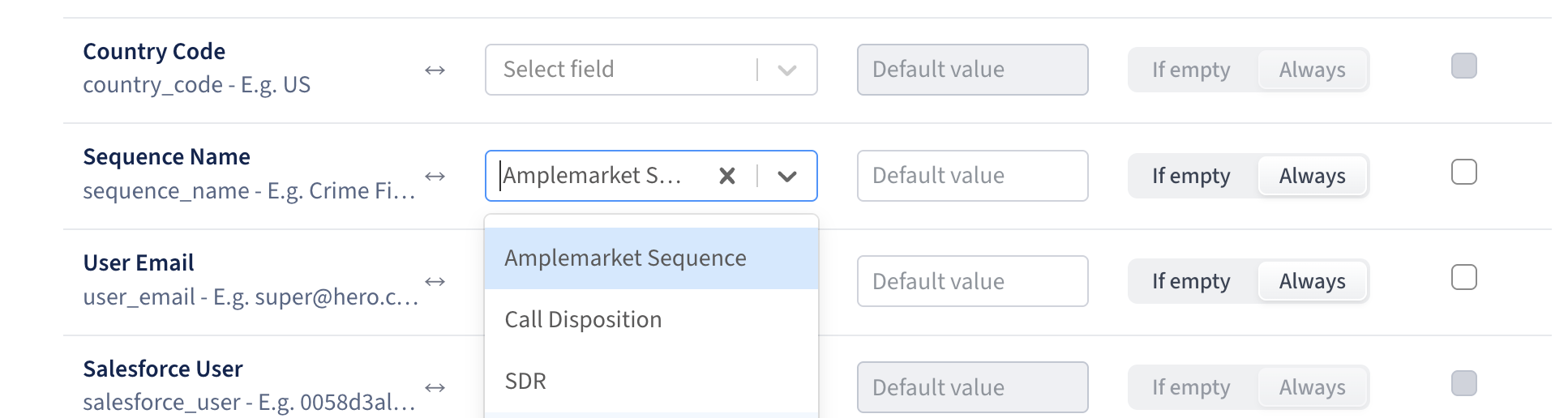Tick the checkbox in the Country Code row
This screenshot has height=418, width=1568.
1463,66
